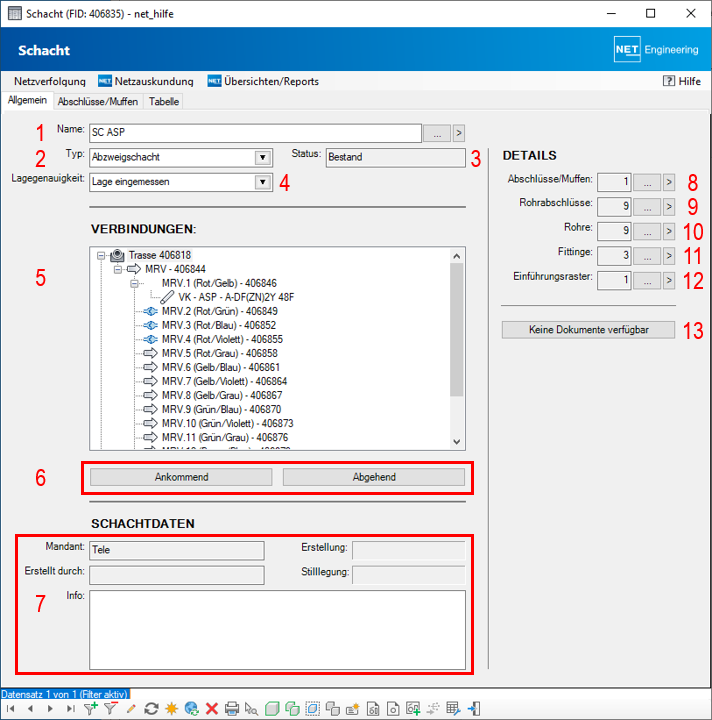
Task: Click the orange highlight star icon
Action: (171, 709)
